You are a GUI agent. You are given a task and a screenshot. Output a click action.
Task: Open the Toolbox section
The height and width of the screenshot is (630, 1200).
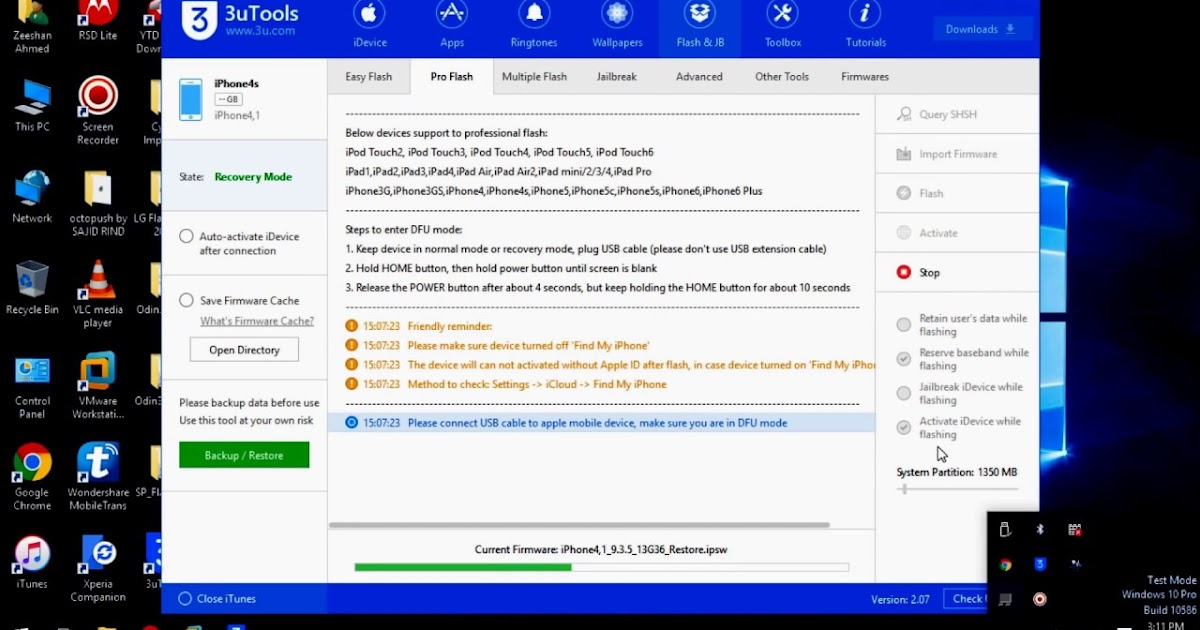[x=783, y=25]
